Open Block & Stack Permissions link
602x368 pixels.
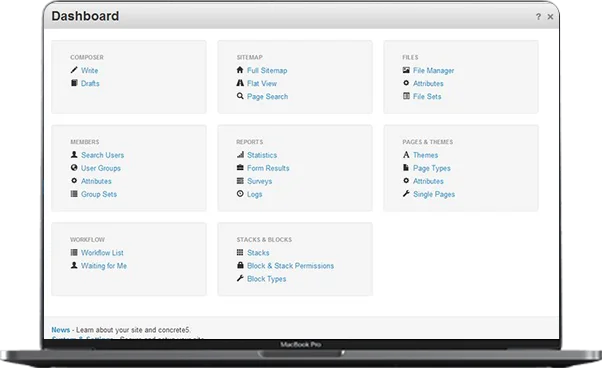pos(290,266)
